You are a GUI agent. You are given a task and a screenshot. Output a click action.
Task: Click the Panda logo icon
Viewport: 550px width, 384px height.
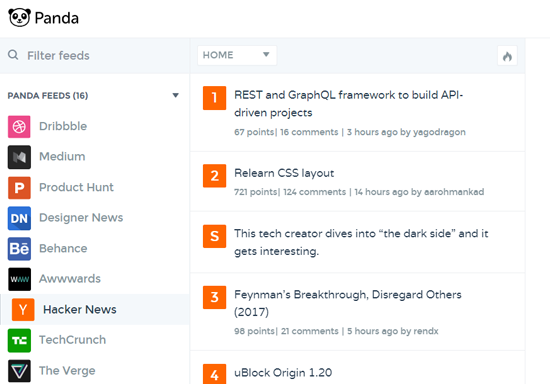coord(19,18)
